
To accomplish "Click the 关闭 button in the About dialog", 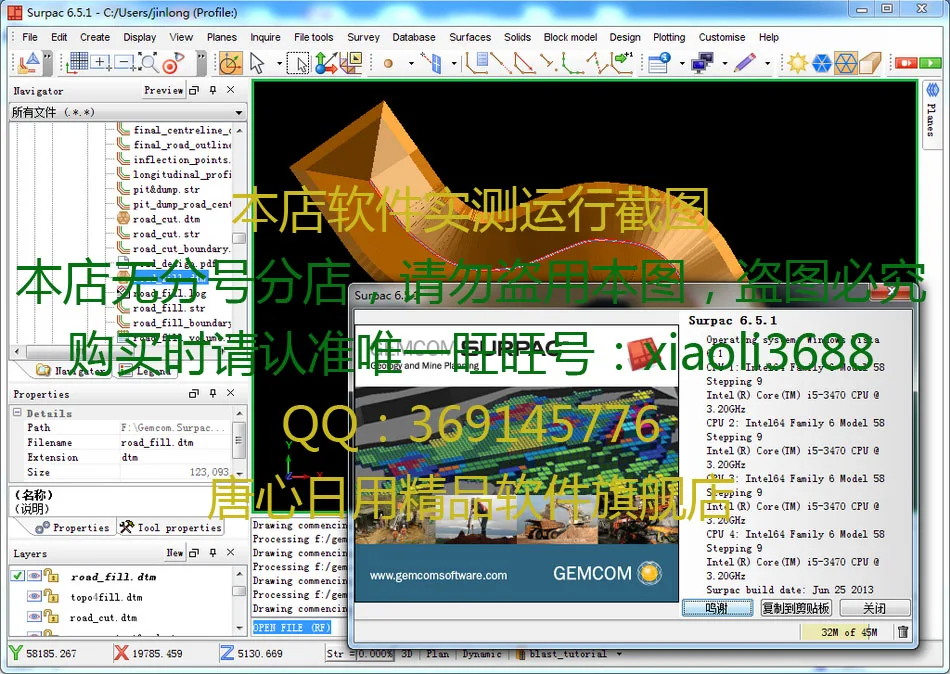I will click(x=875, y=608).
